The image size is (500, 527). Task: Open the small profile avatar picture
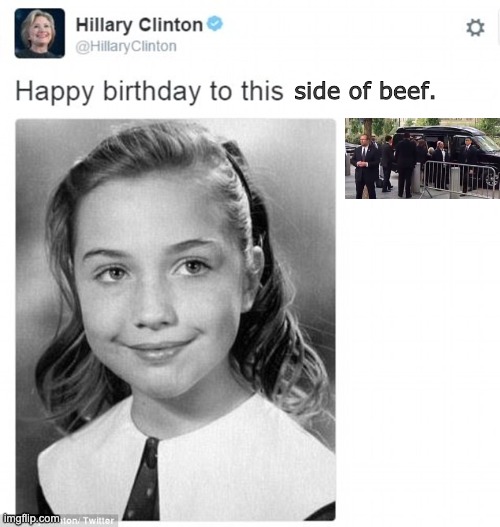coord(40,33)
